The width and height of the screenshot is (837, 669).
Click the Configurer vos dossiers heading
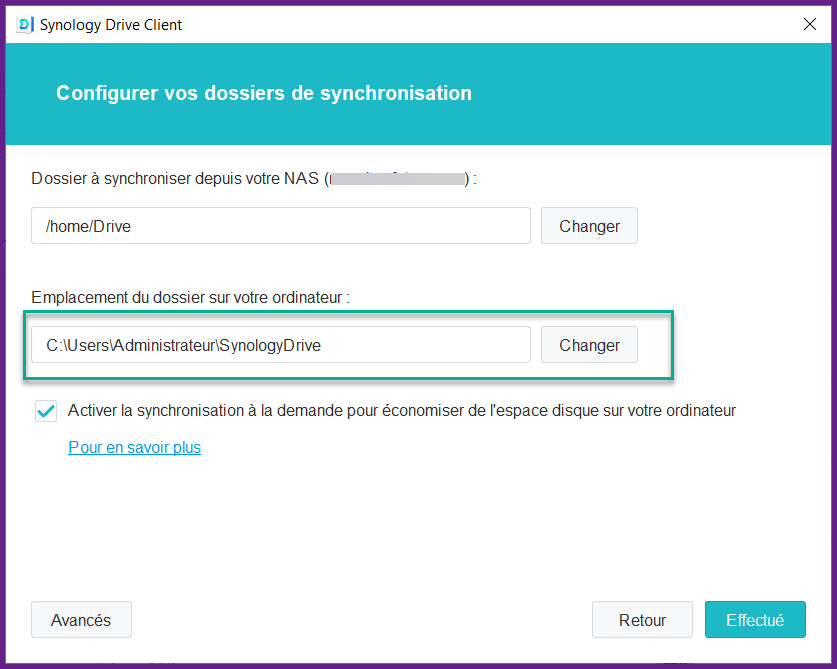click(x=264, y=93)
